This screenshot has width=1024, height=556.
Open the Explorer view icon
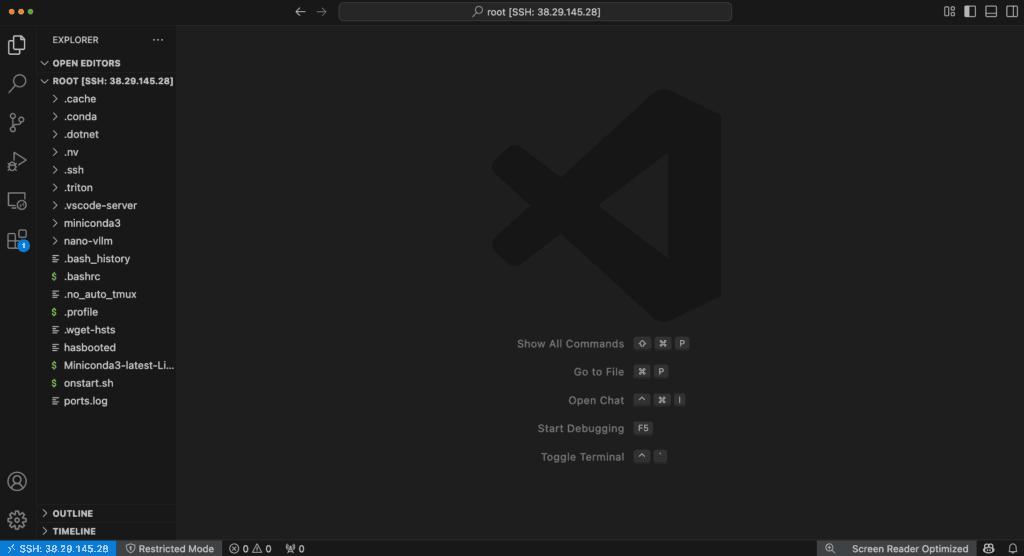(17, 44)
